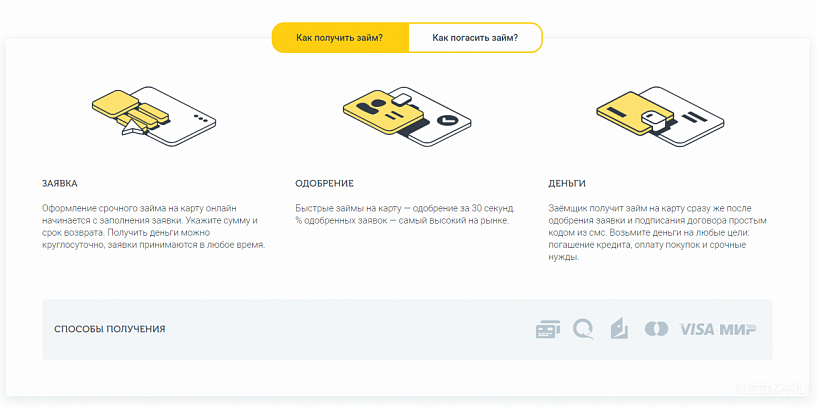Select the bank card payment method icon
817x407 pixels.
548,329
